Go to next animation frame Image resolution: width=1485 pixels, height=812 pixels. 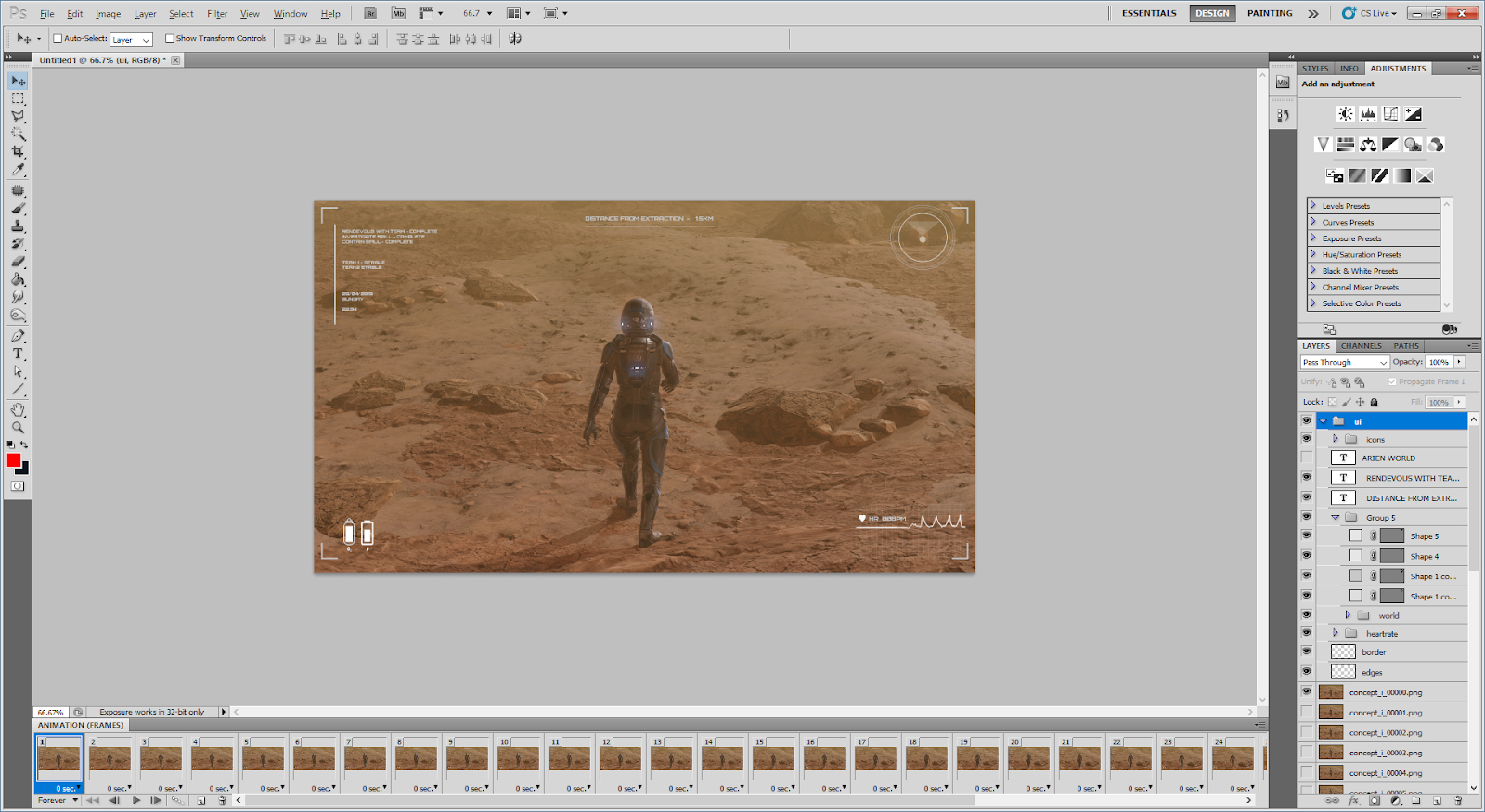[x=156, y=800]
